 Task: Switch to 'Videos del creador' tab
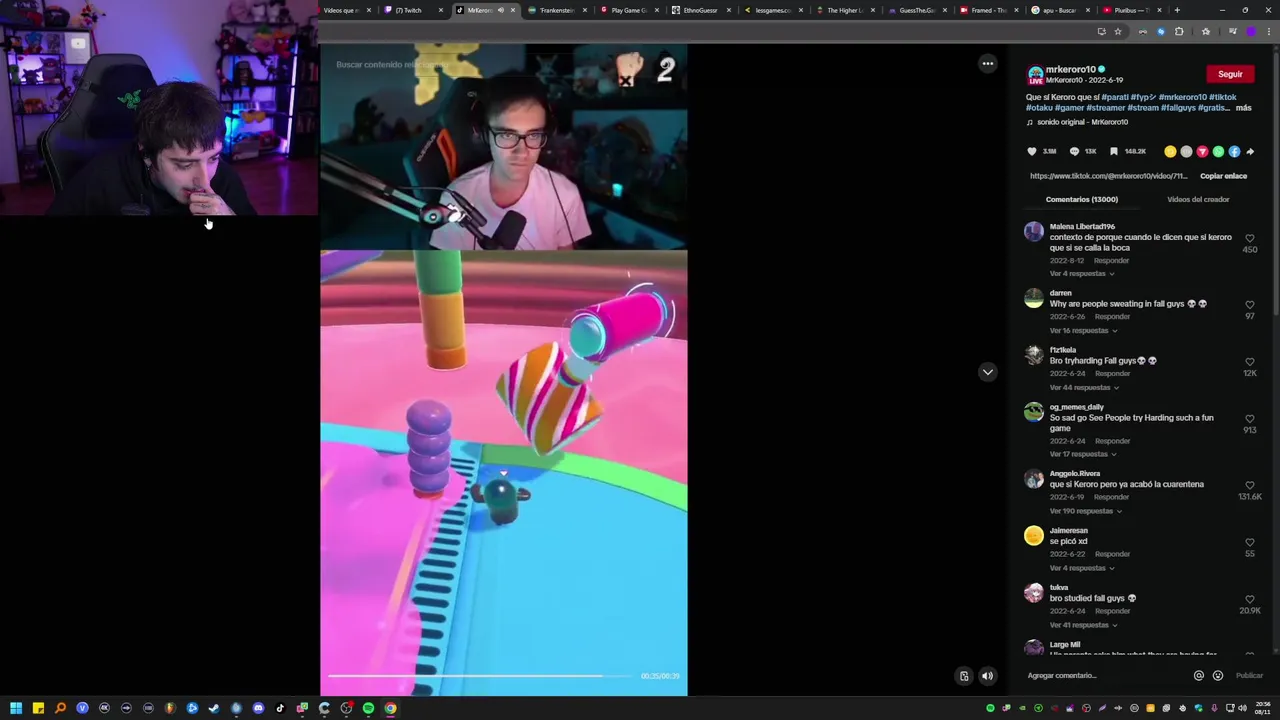tap(1198, 199)
